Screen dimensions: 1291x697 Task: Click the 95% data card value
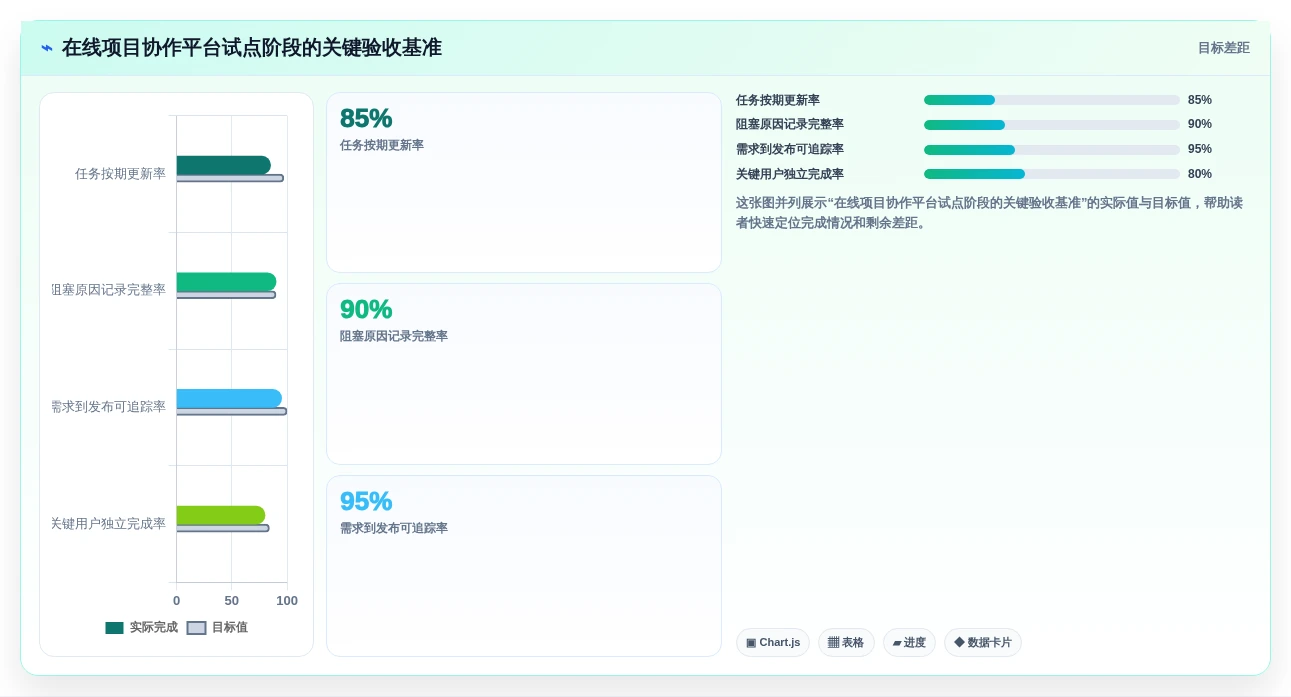pyautogui.click(x=366, y=501)
